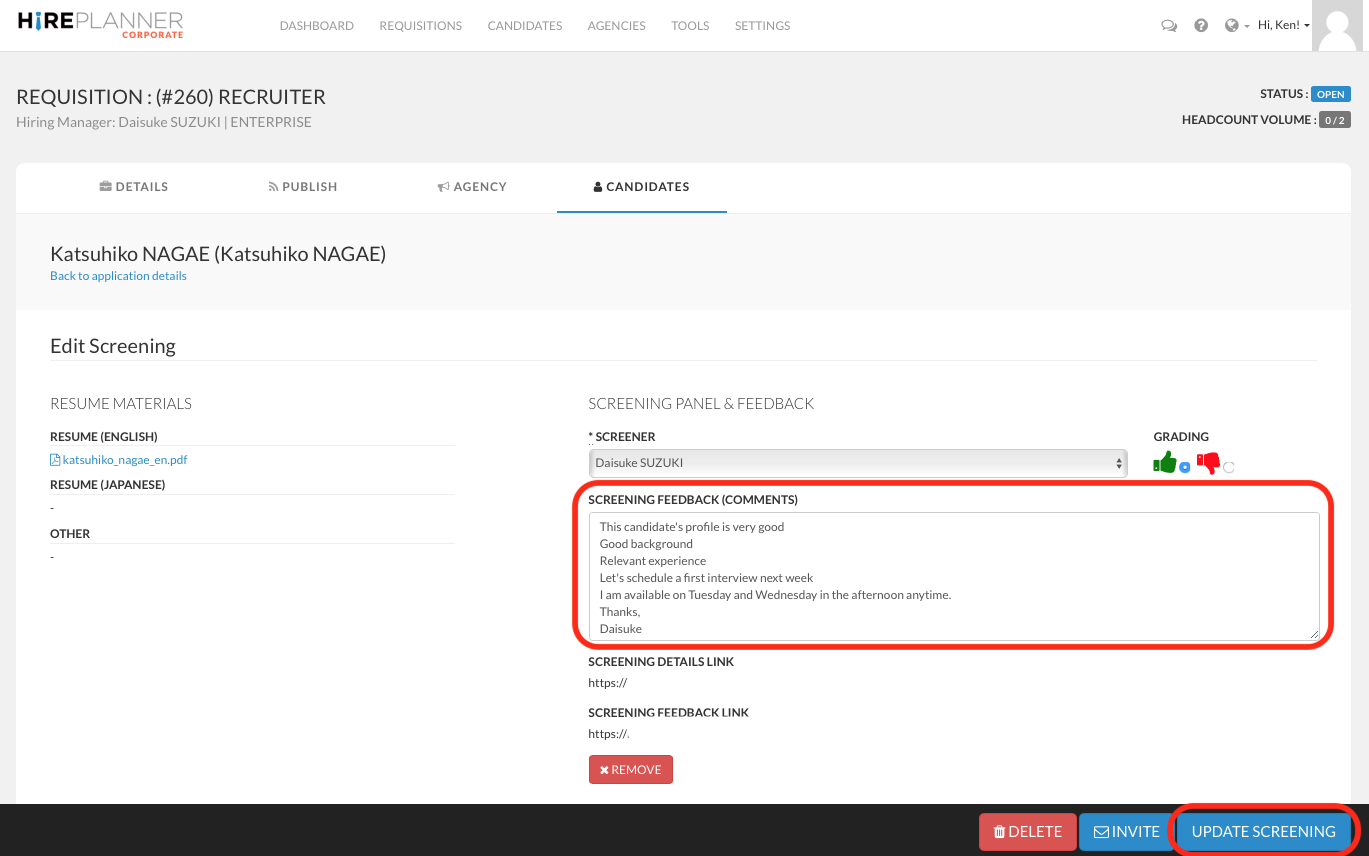Click the HirePlanner Corporate logo
Viewport: 1369px width, 856px height.
coord(100,25)
